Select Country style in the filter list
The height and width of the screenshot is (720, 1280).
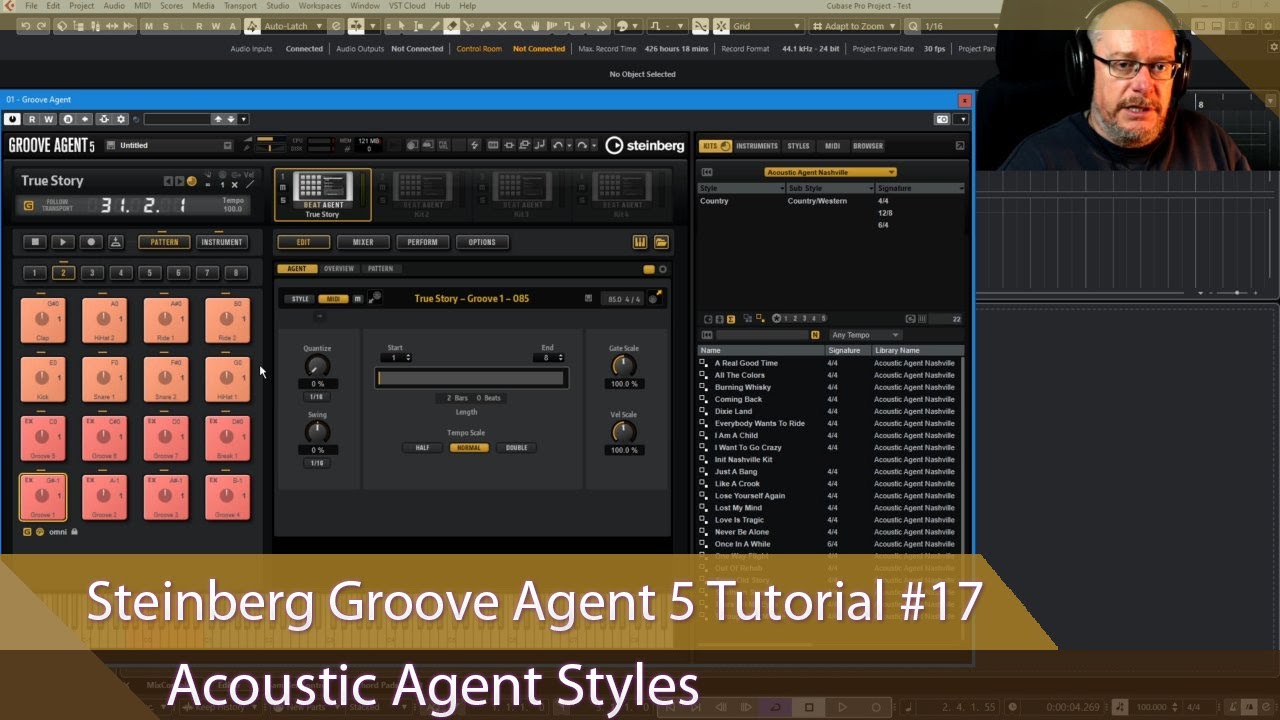click(714, 201)
